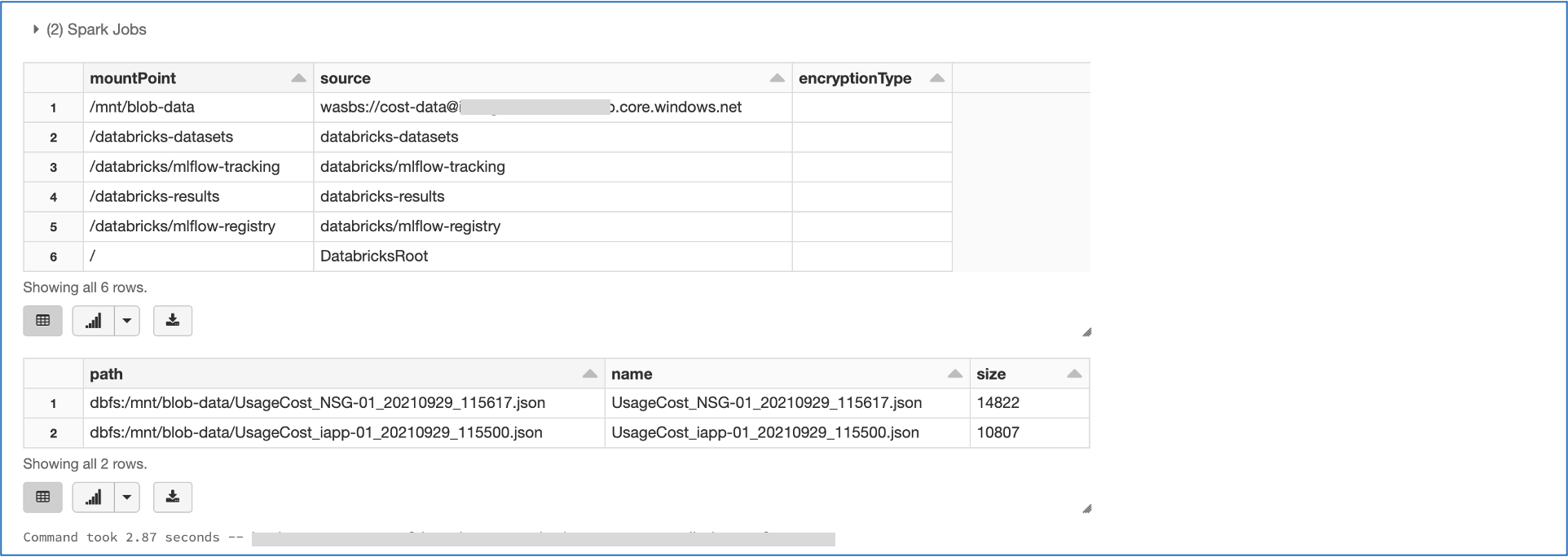The image size is (1568, 557).
Task: Click the DatabricksRoot source cell
Action: (x=553, y=256)
